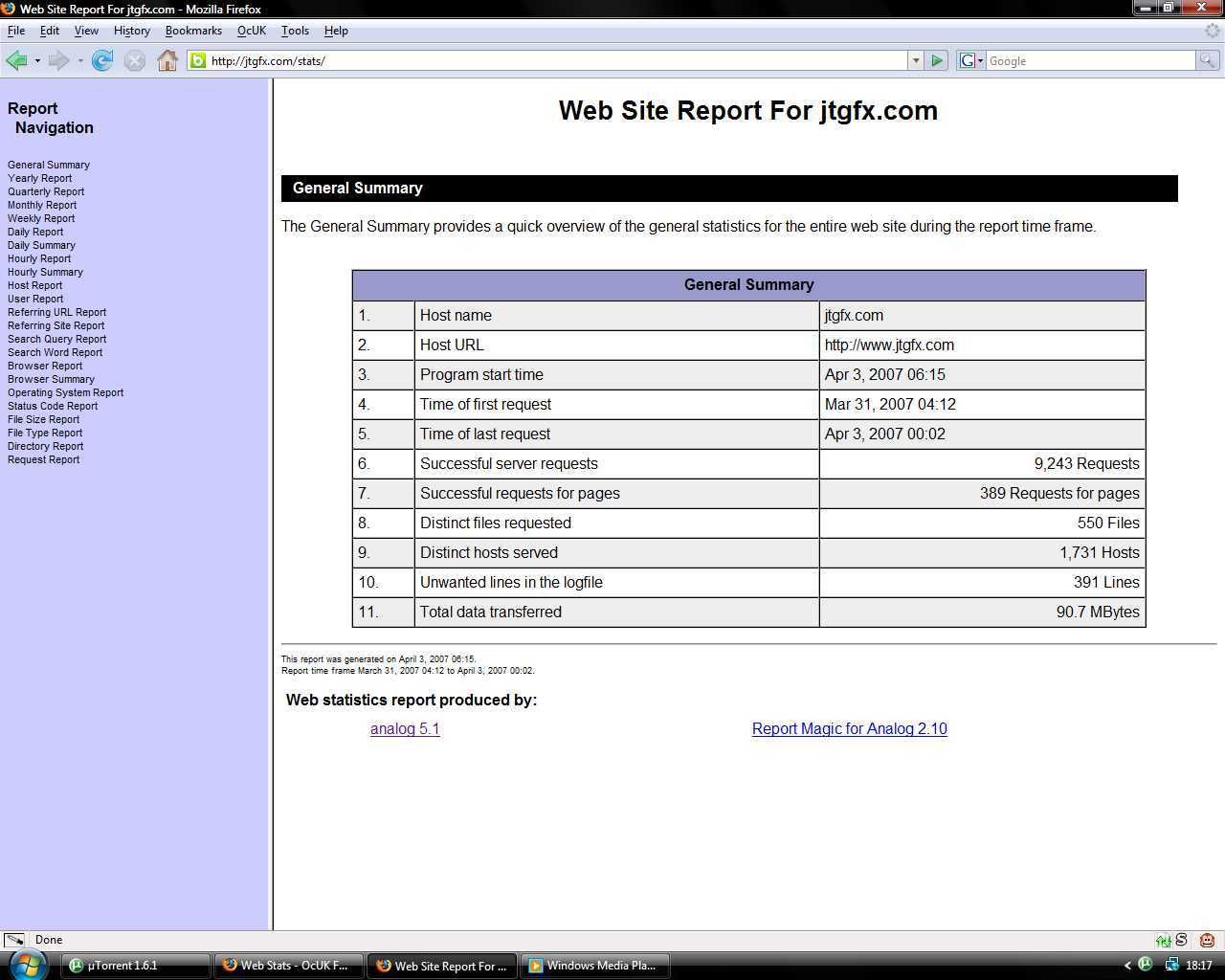The height and width of the screenshot is (980, 1225).
Task: Open the Google search engine dropdown
Action: pyautogui.click(x=971, y=60)
